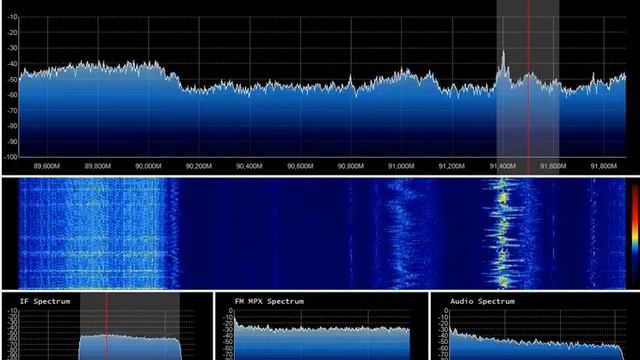Click the red center line in IF Spectrum
The height and width of the screenshot is (360, 640).
[107, 327]
